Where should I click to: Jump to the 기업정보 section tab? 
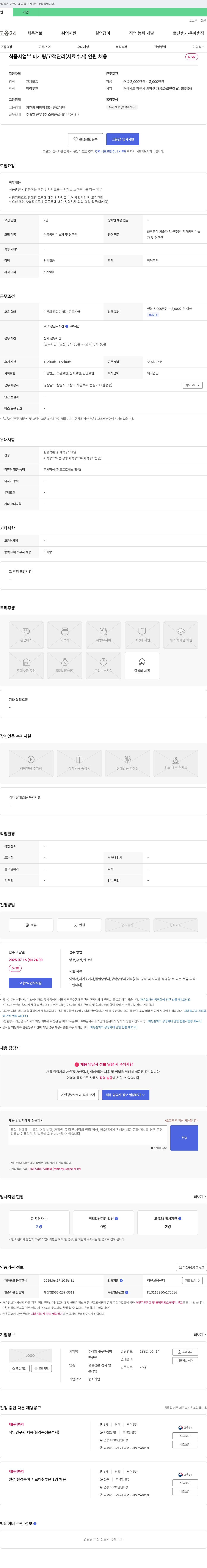[199, 47]
